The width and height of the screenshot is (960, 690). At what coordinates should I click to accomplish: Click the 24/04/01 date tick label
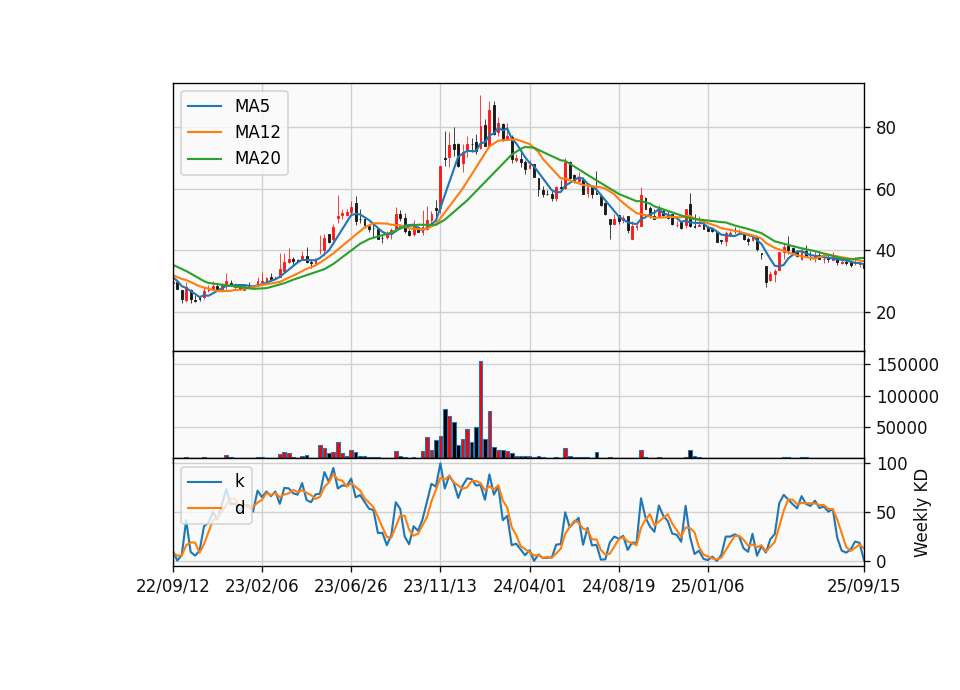(x=530, y=586)
